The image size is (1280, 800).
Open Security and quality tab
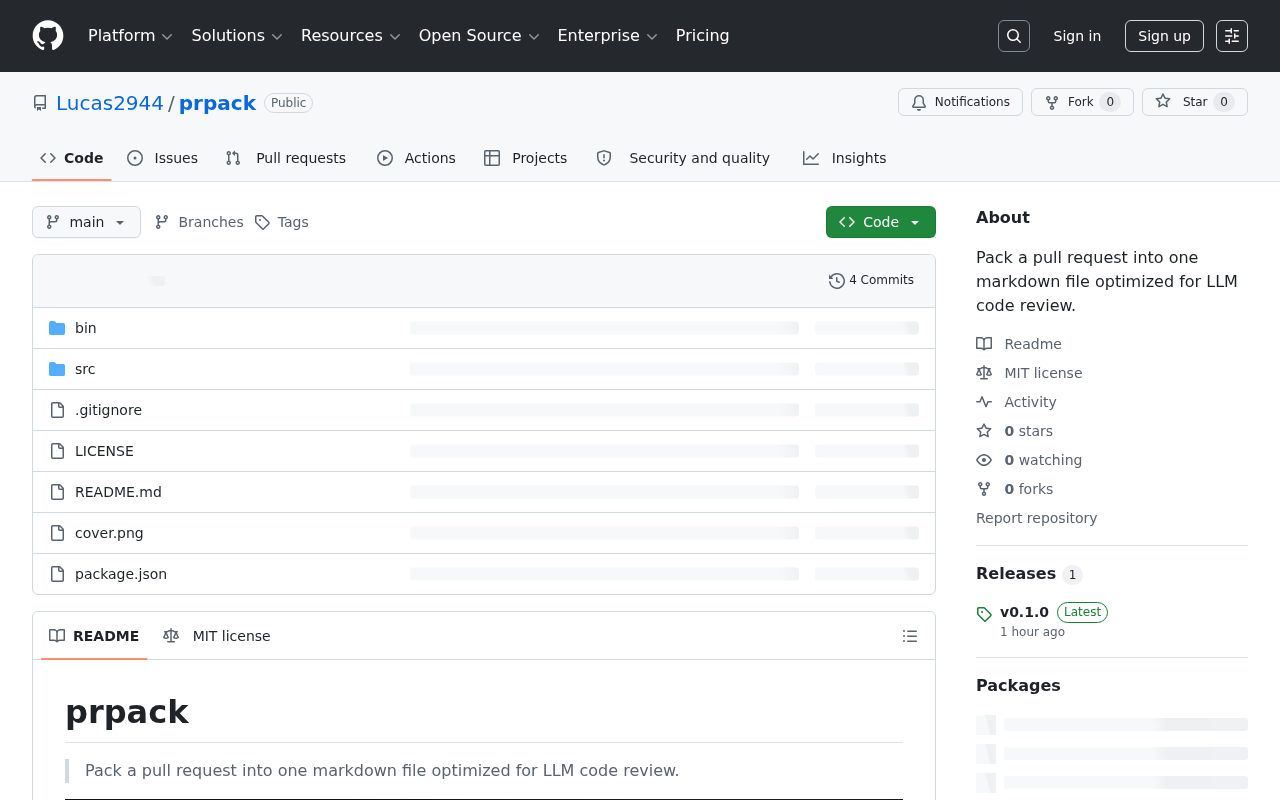[x=683, y=158]
